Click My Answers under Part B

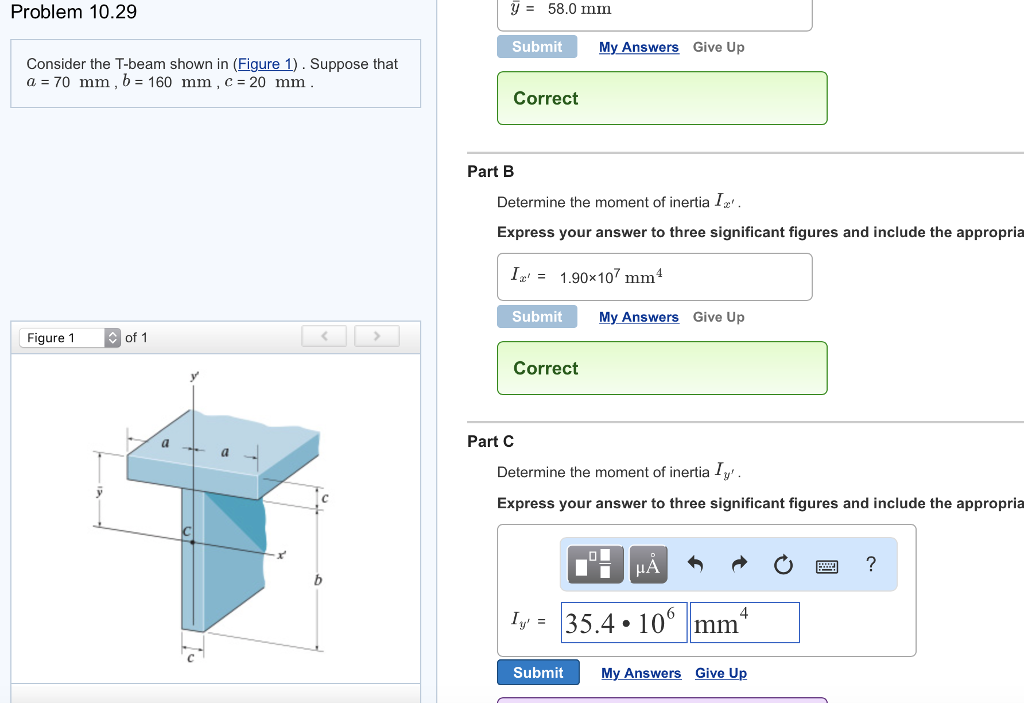(639, 316)
